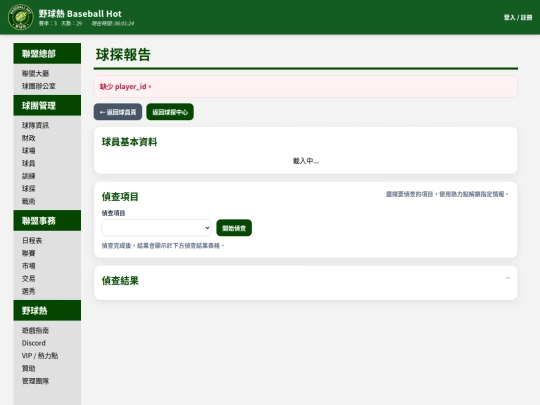The height and width of the screenshot is (405, 540).
Task: Open 選秀 sidebar link
Action: tap(29, 291)
